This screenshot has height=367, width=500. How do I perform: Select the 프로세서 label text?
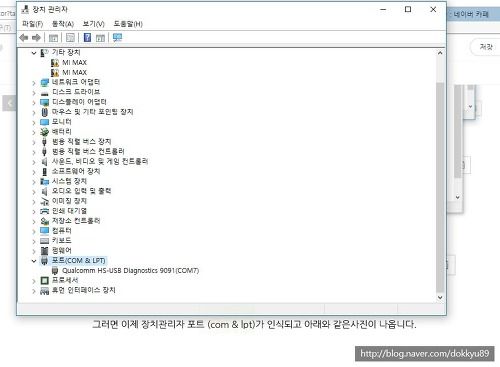click(x=65, y=280)
